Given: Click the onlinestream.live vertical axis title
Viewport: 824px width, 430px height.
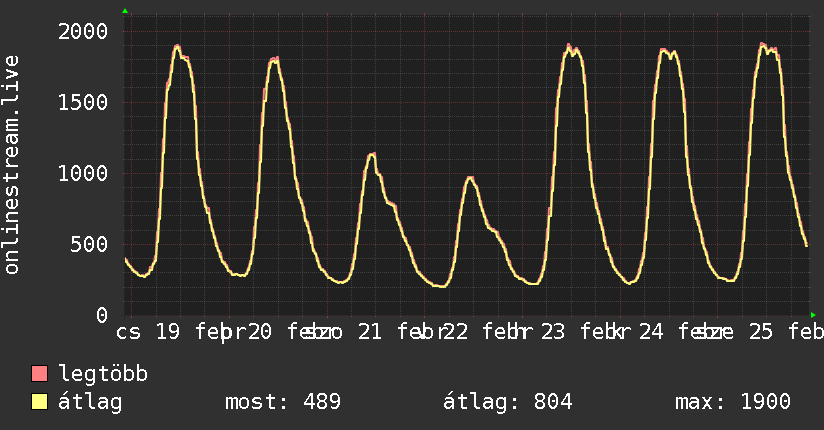Looking at the screenshot, I should click(12, 165).
